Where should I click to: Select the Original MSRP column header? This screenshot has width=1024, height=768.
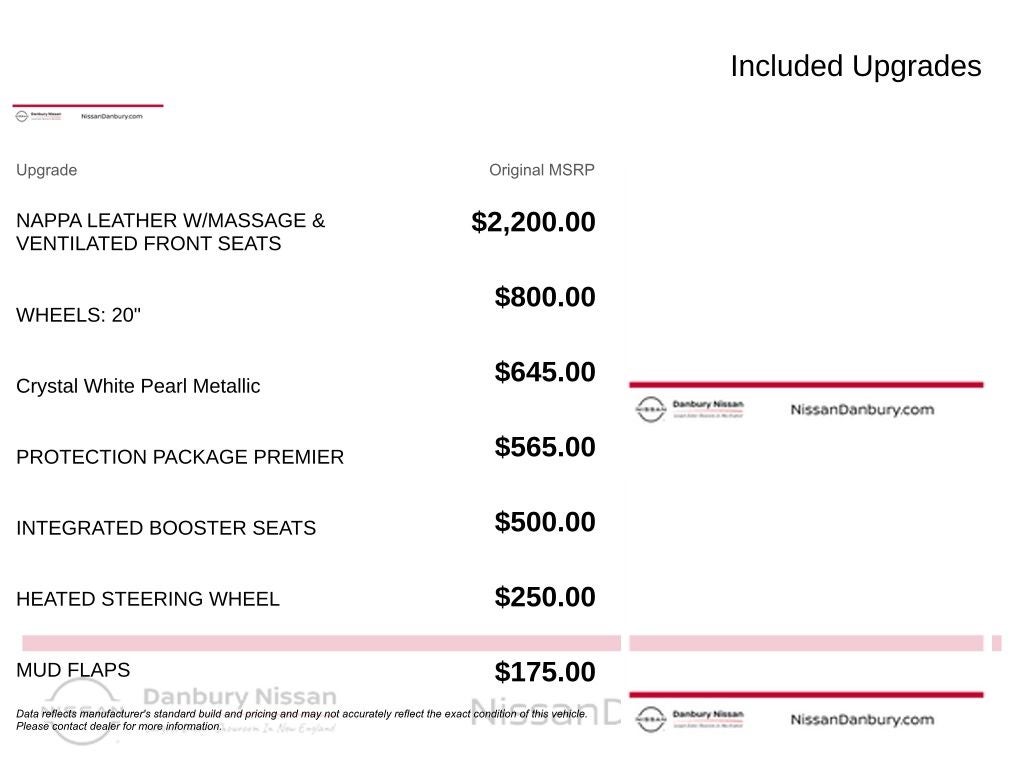541,170
